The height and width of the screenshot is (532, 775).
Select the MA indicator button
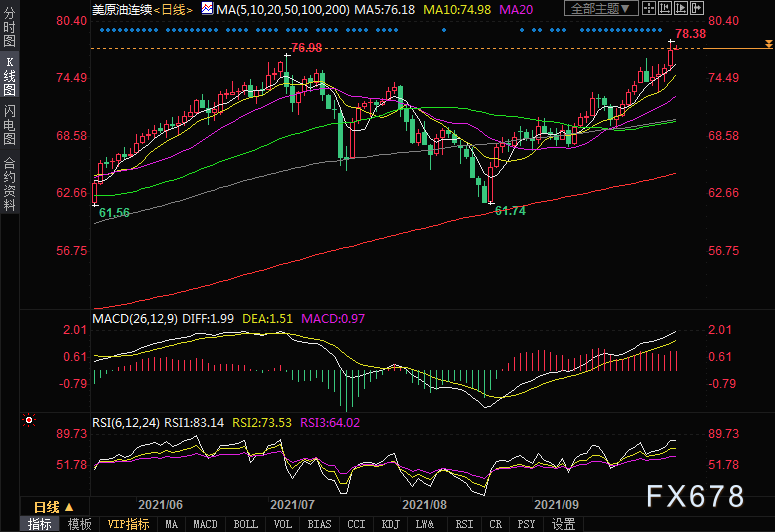point(172,524)
